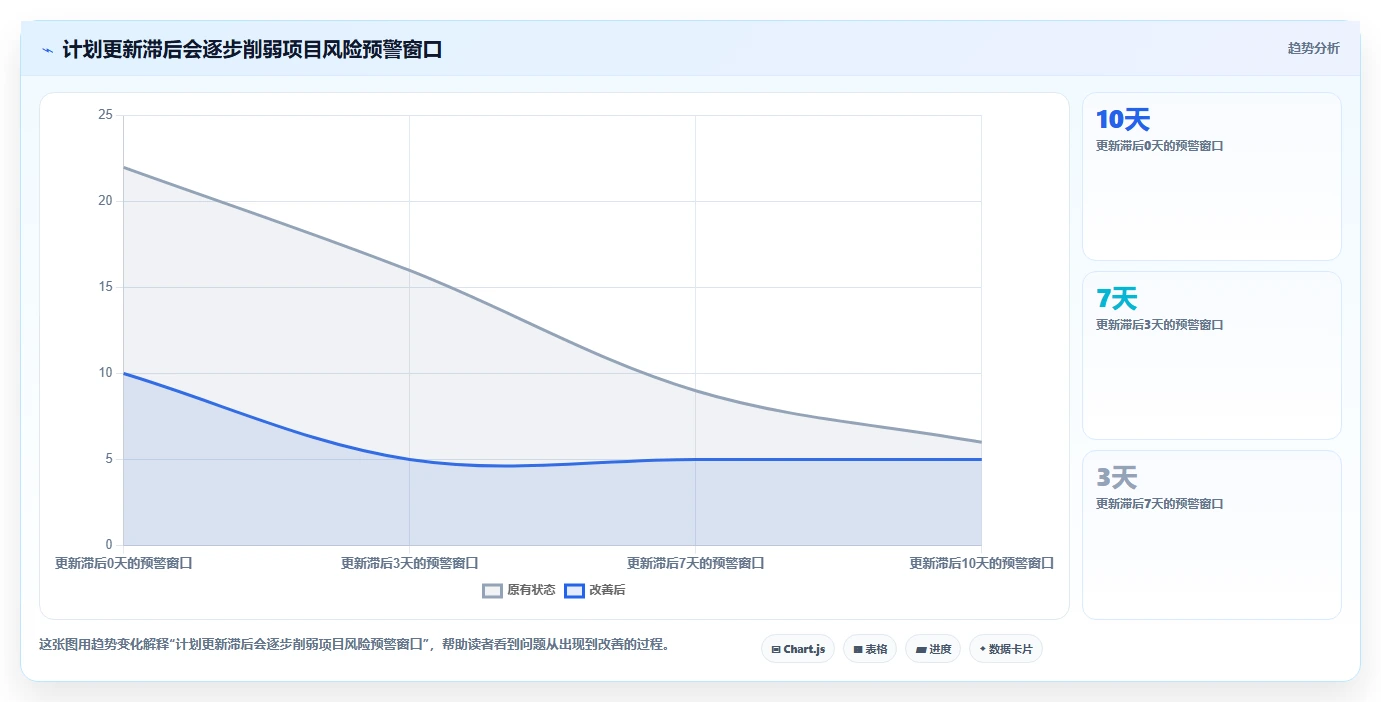
Task: Click the 数据卡片 tag chip
Action: pyautogui.click(x=1006, y=649)
